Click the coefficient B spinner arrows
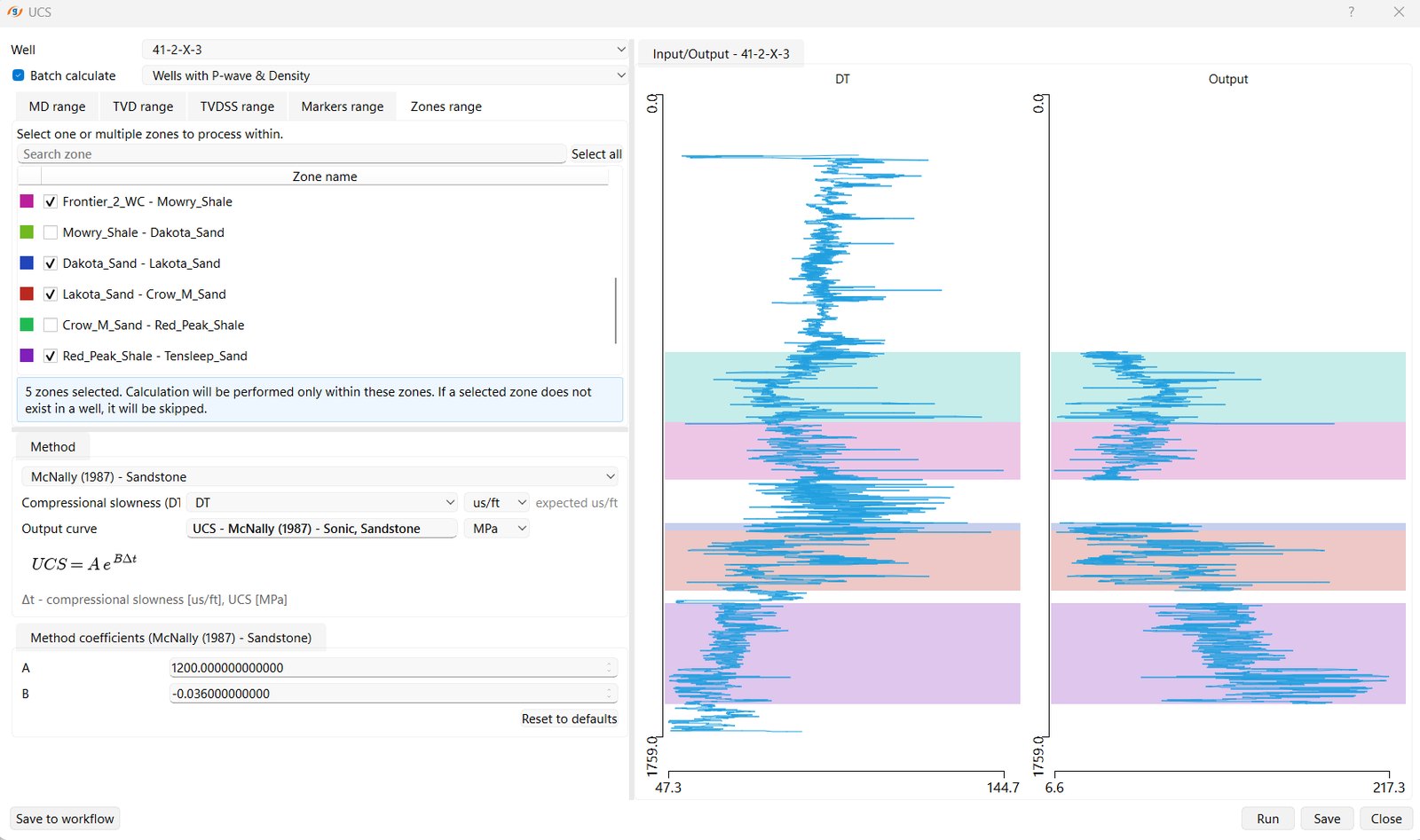Viewport: 1420px width, 840px height. [x=610, y=693]
